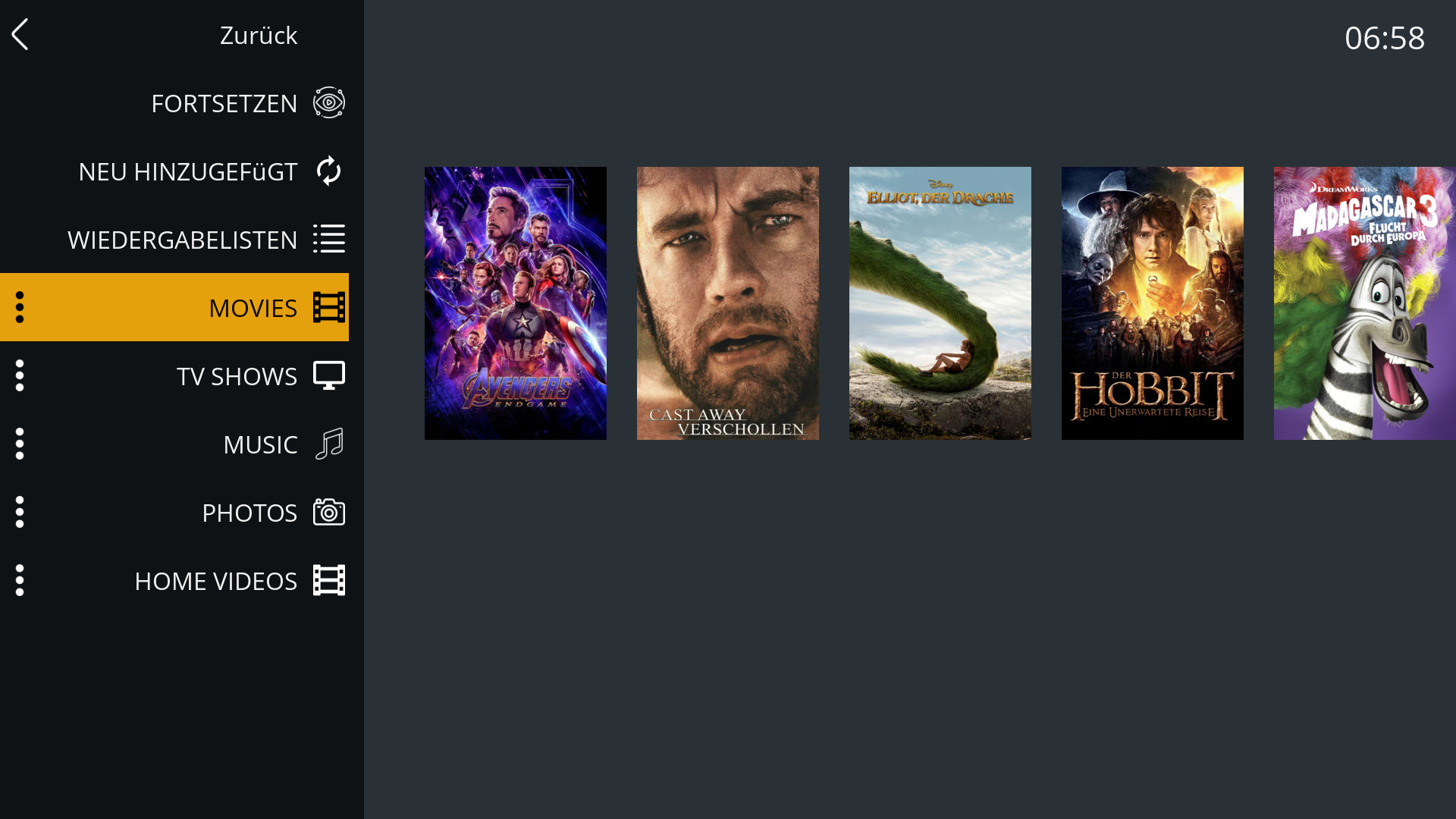1456x819 pixels.
Task: Click the Music note icon
Action: pos(329,444)
